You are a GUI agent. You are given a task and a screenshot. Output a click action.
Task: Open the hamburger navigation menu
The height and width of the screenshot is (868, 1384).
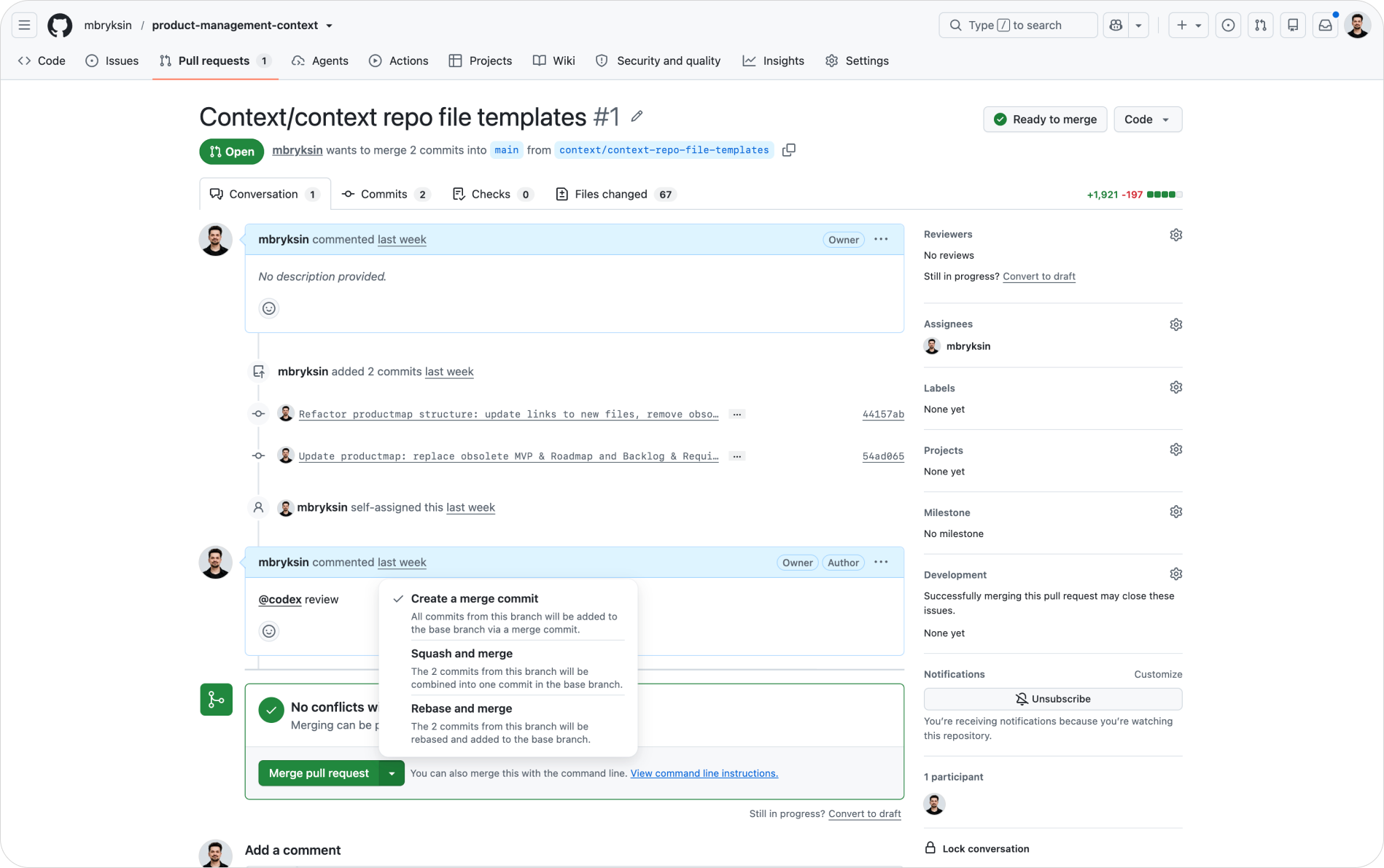(24, 25)
